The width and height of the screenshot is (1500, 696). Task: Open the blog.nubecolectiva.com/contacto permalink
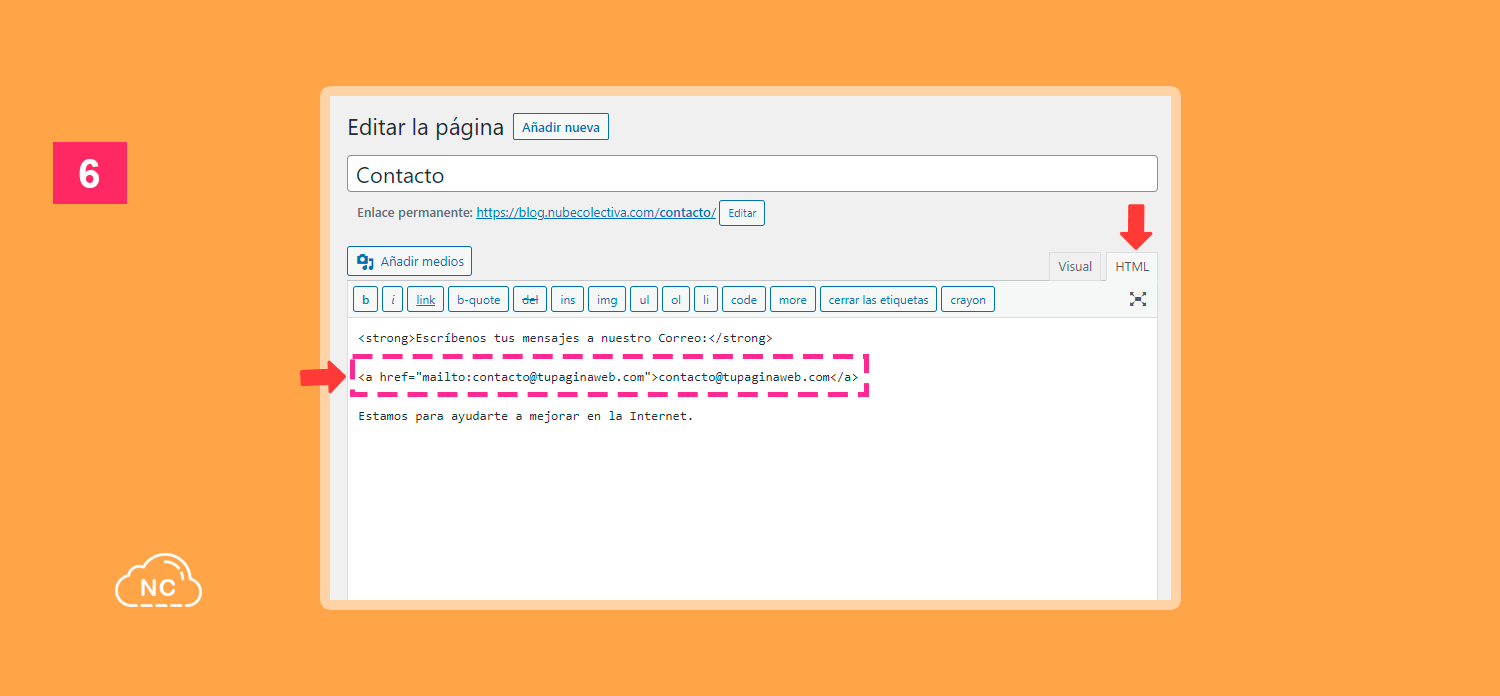pos(596,213)
